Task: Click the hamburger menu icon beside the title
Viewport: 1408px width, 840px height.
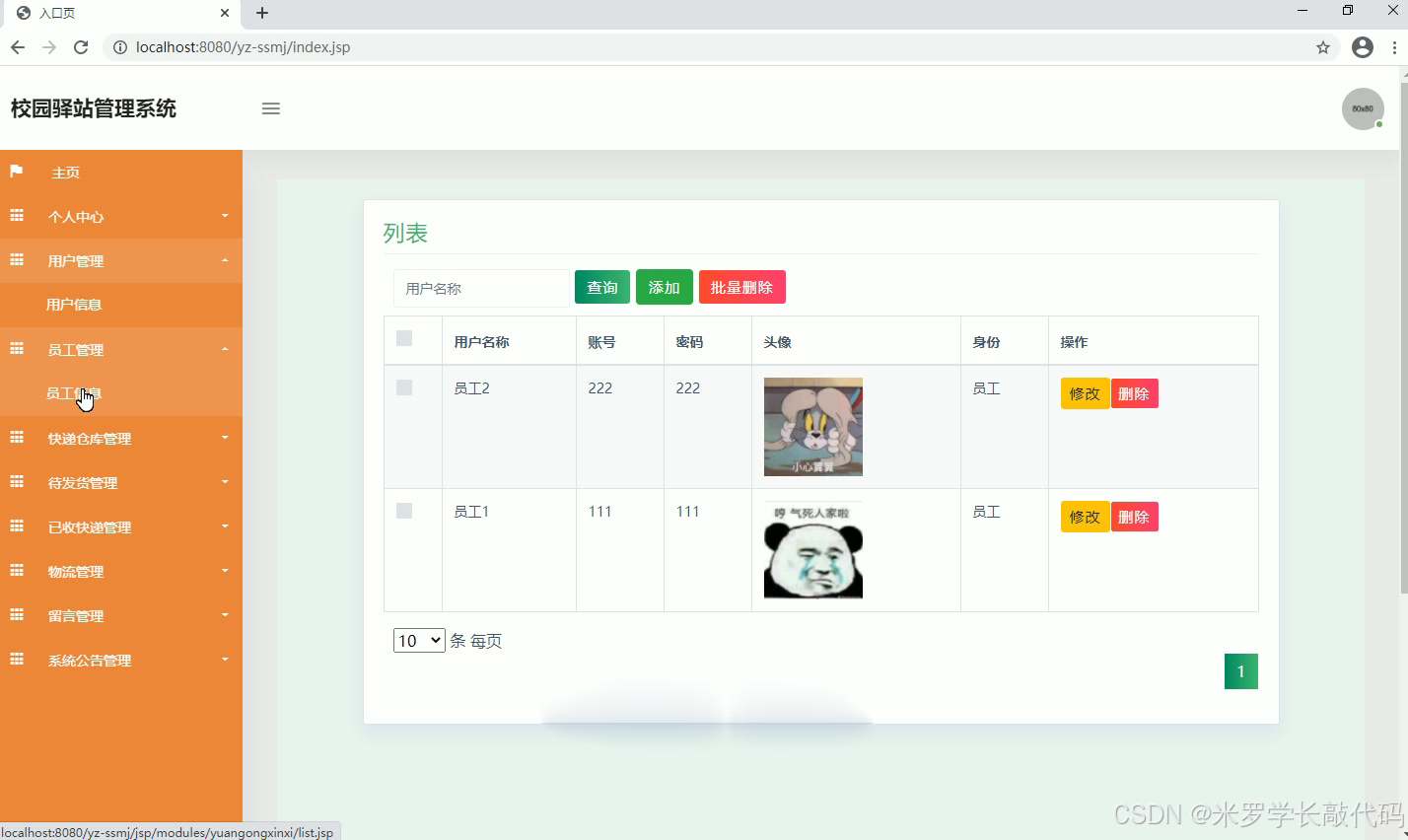Action: pos(271,108)
